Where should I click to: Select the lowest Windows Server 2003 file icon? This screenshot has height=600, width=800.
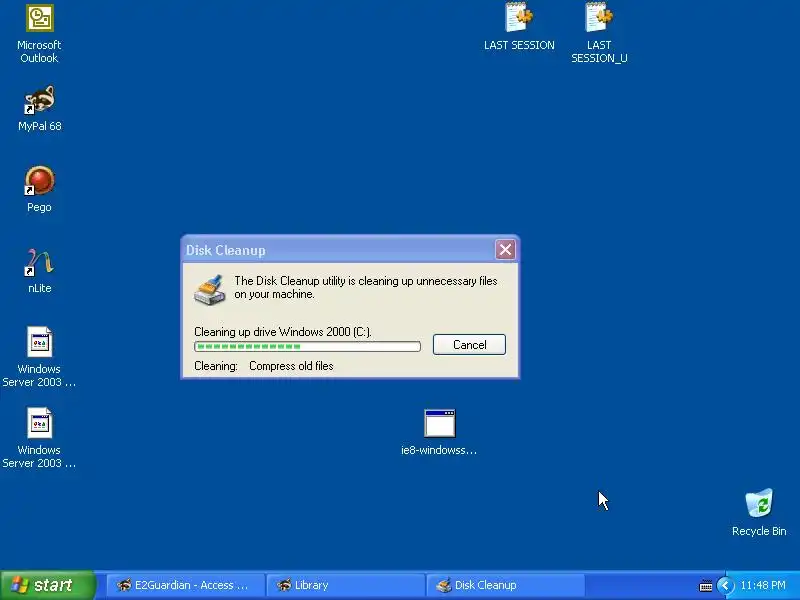click(x=39, y=423)
